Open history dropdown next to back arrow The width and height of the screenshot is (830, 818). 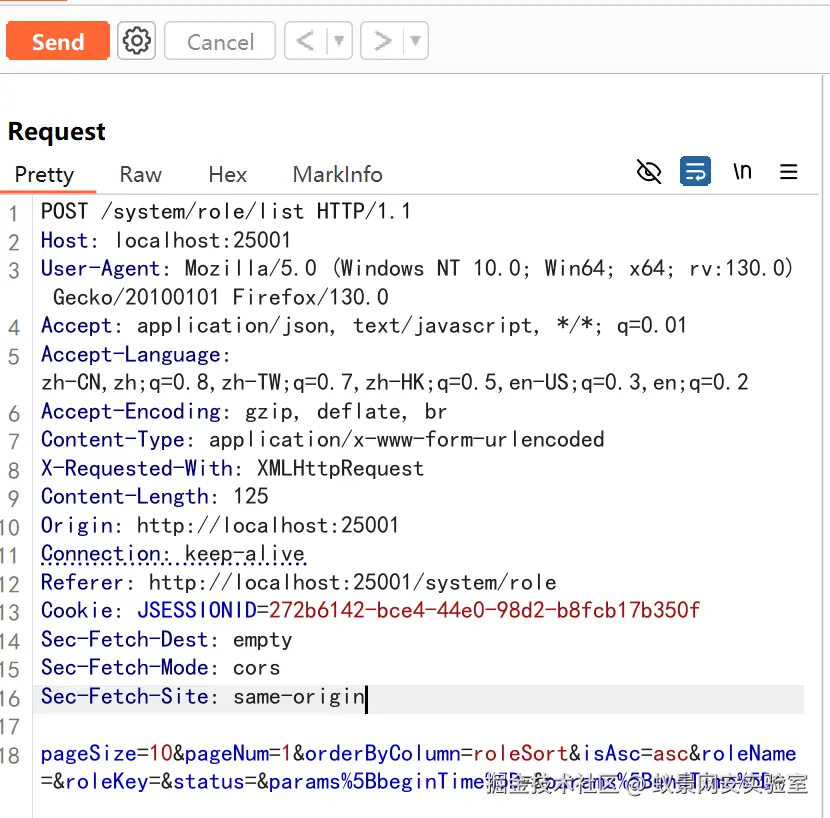click(x=339, y=41)
